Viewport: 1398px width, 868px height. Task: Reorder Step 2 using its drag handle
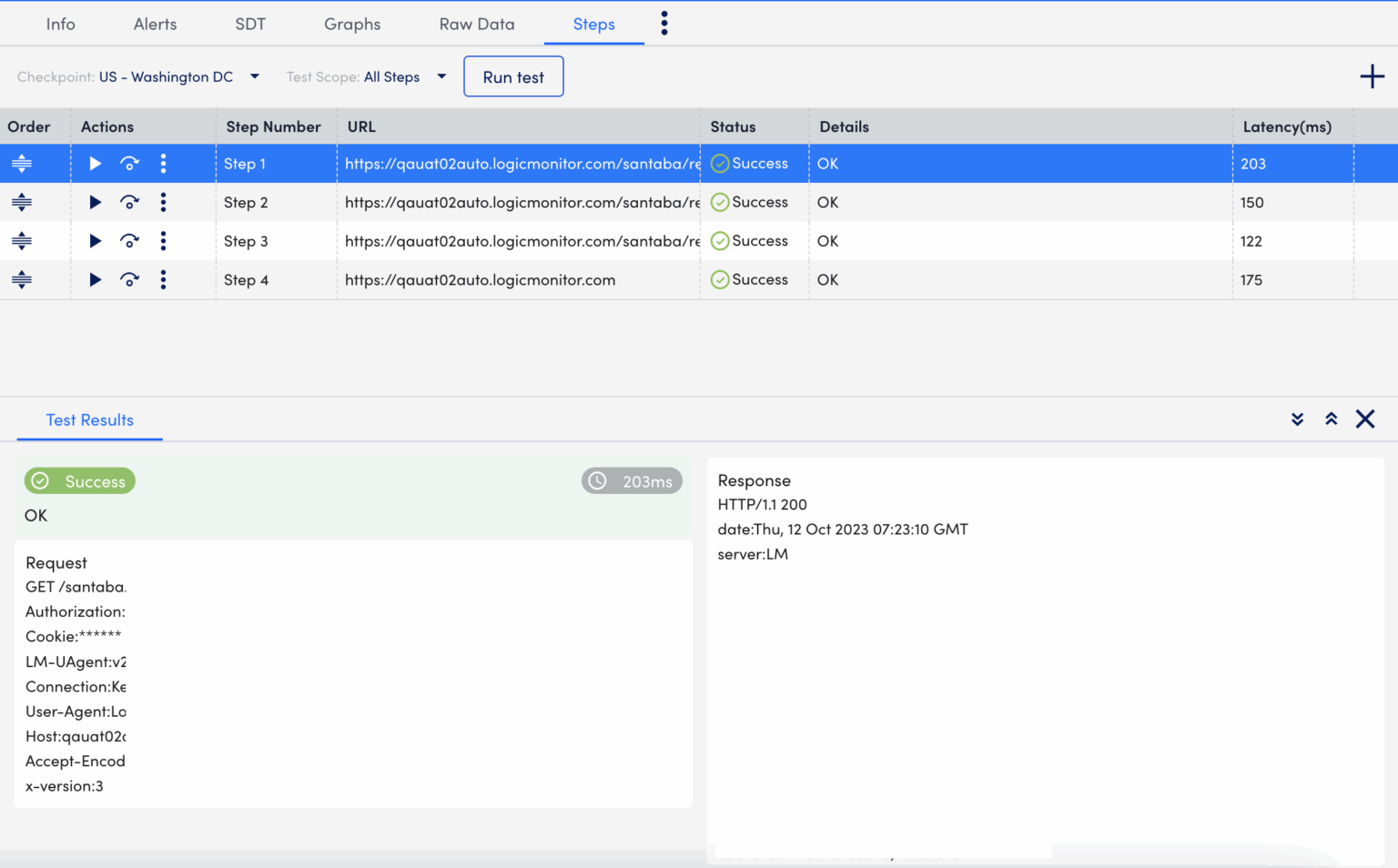click(22, 202)
